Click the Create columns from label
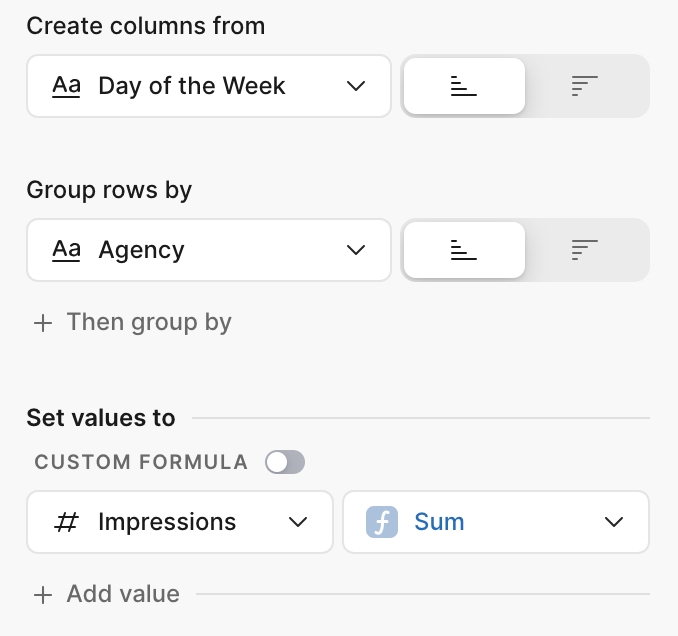This screenshot has height=636, width=678. click(146, 26)
